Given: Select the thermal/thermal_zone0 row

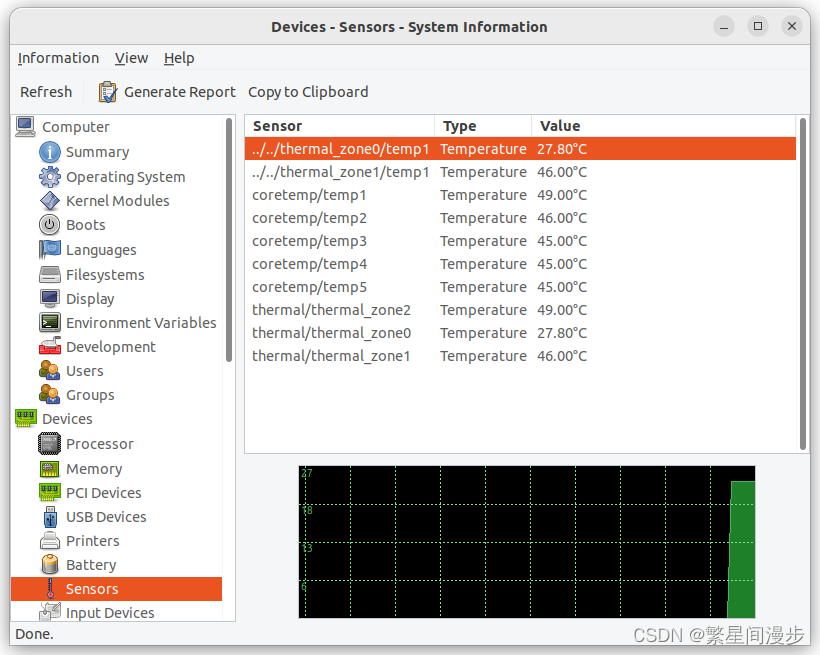Looking at the screenshot, I should tap(520, 333).
